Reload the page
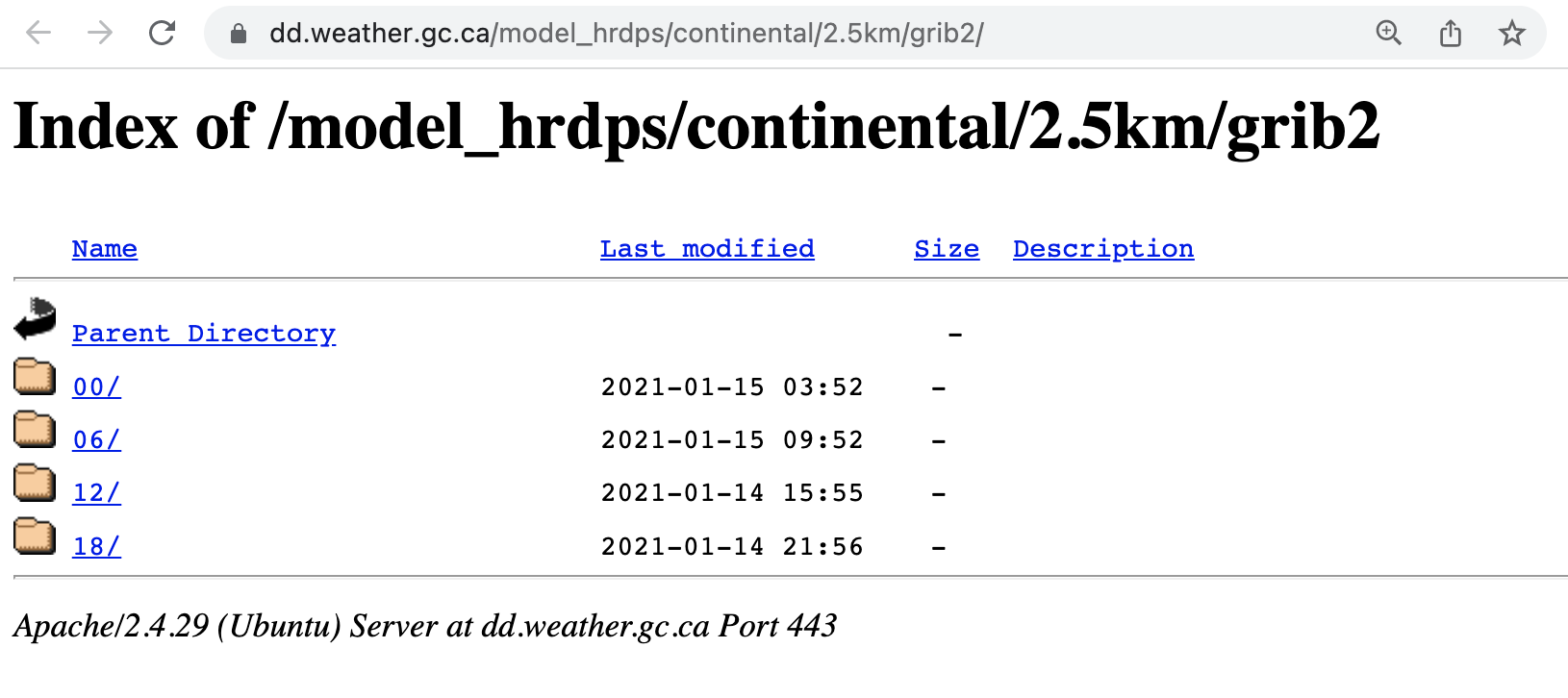 (162, 34)
